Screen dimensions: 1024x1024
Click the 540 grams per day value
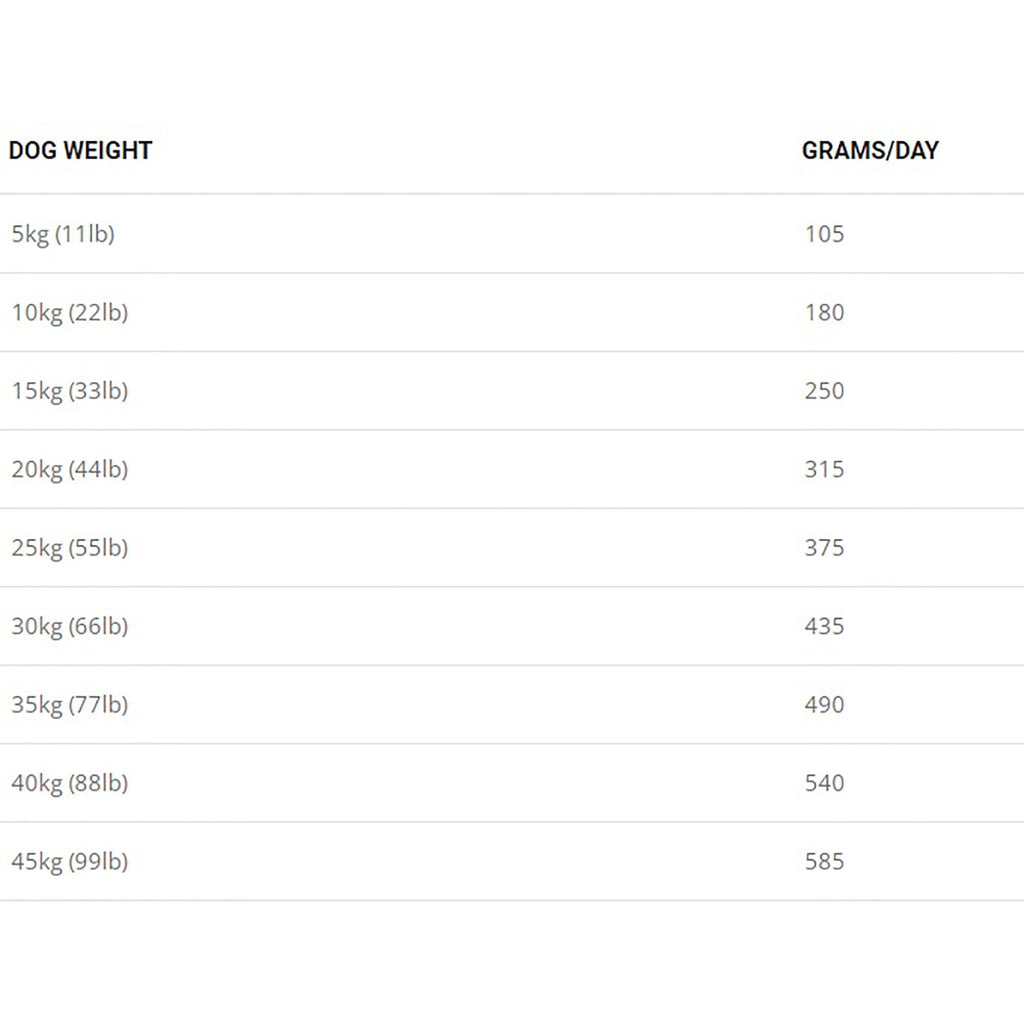[824, 783]
